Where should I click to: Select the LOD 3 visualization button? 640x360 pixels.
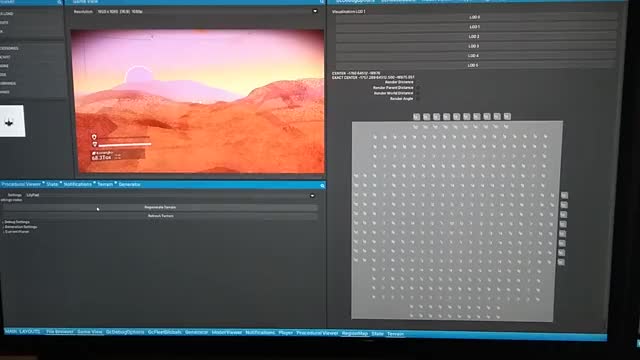tap(475, 47)
